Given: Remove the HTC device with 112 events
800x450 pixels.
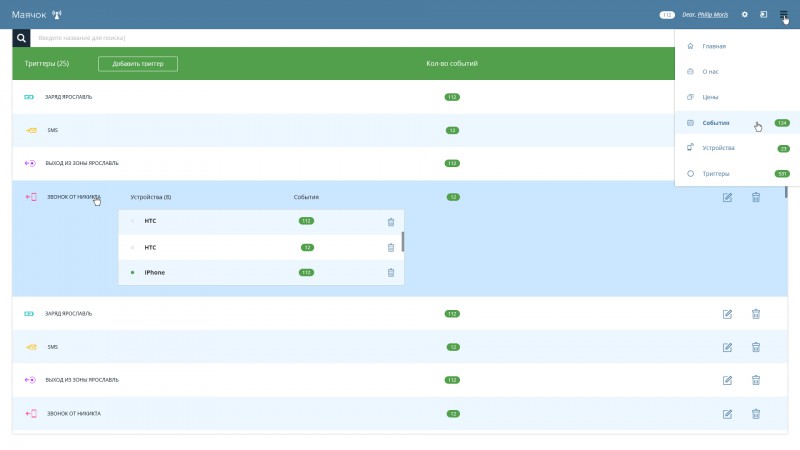Looking at the screenshot, I should [391, 222].
